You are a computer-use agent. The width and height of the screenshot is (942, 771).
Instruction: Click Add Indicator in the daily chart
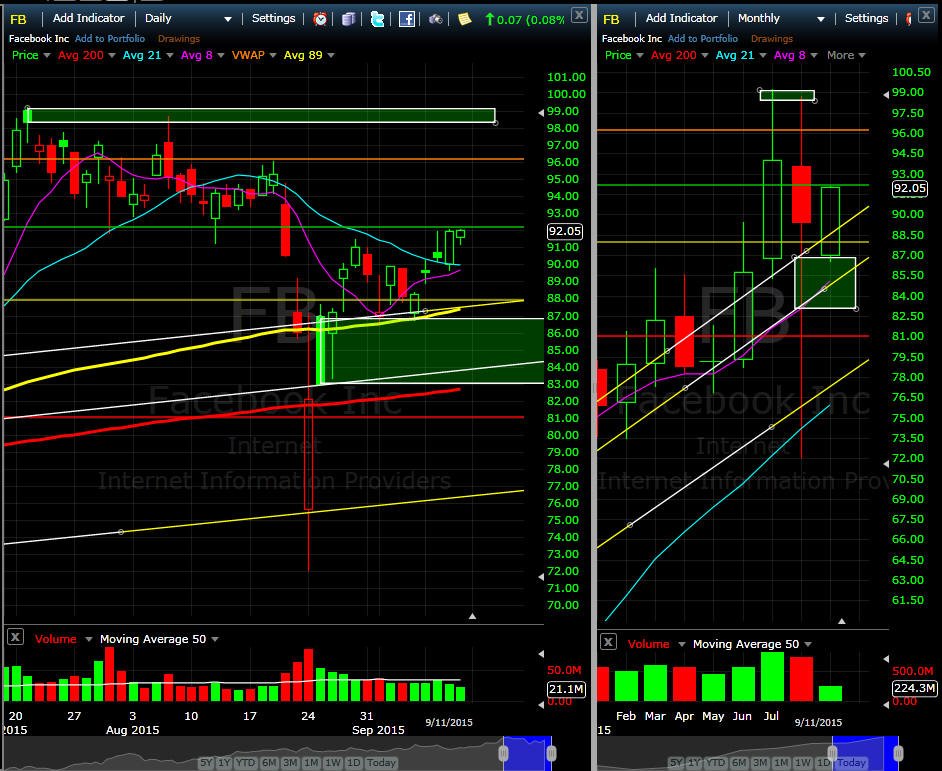(88, 18)
